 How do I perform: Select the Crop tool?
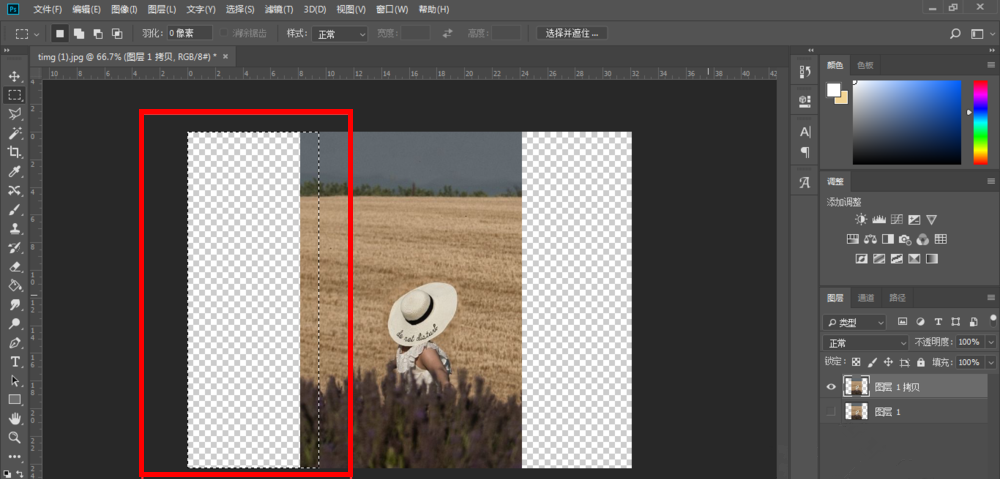pyautogui.click(x=14, y=152)
